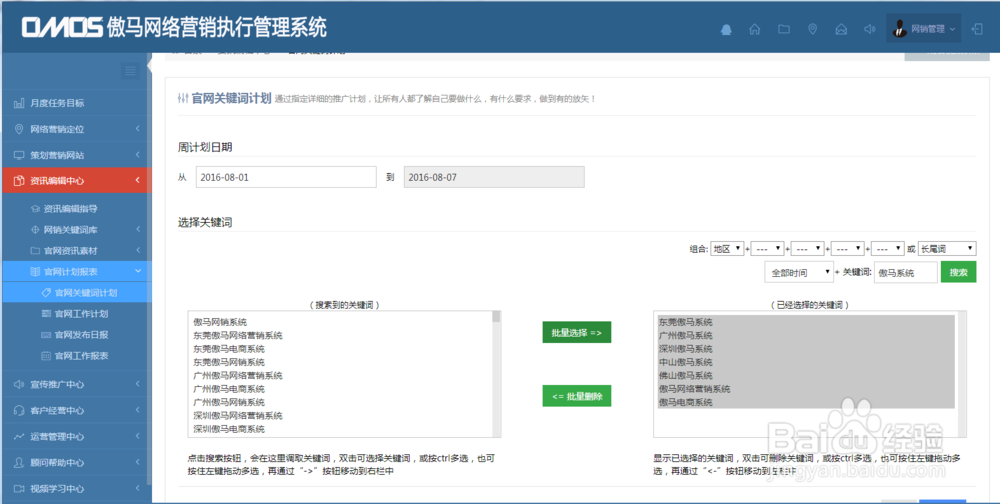This screenshot has height=504, width=1000.
Task: Click the 策划营销网站 monitor icon
Action: point(19,155)
